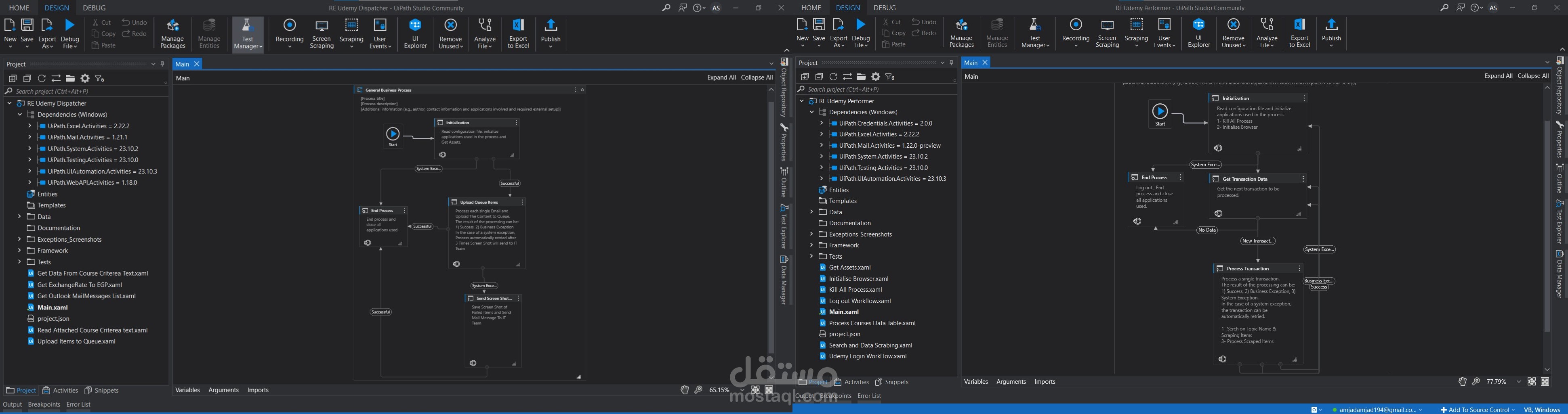Expand Exceptions_Screenshots folder in Performer project tree
This screenshot has width=1568, height=414.
(811, 234)
